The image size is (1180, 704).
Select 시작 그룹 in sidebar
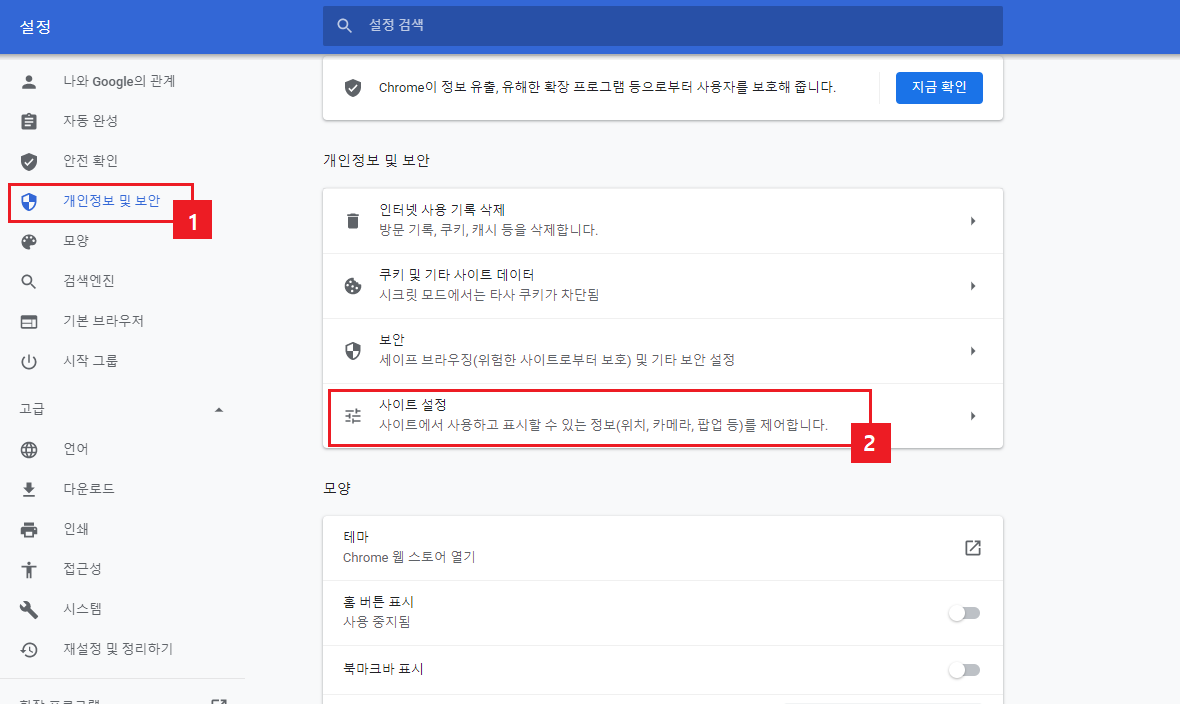tap(90, 361)
